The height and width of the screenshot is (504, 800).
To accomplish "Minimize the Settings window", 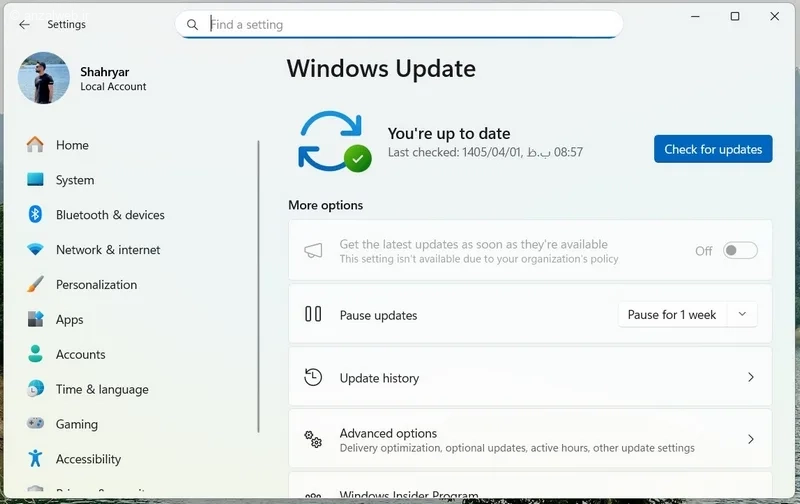I will (695, 16).
